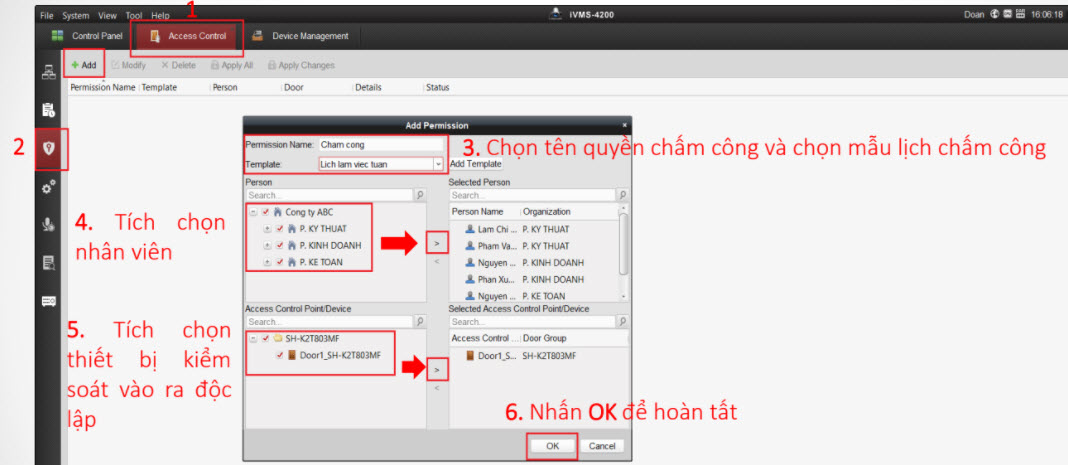1068x465 pixels.
Task: Click search magnifier in Selected Person panel
Action: click(x=623, y=196)
